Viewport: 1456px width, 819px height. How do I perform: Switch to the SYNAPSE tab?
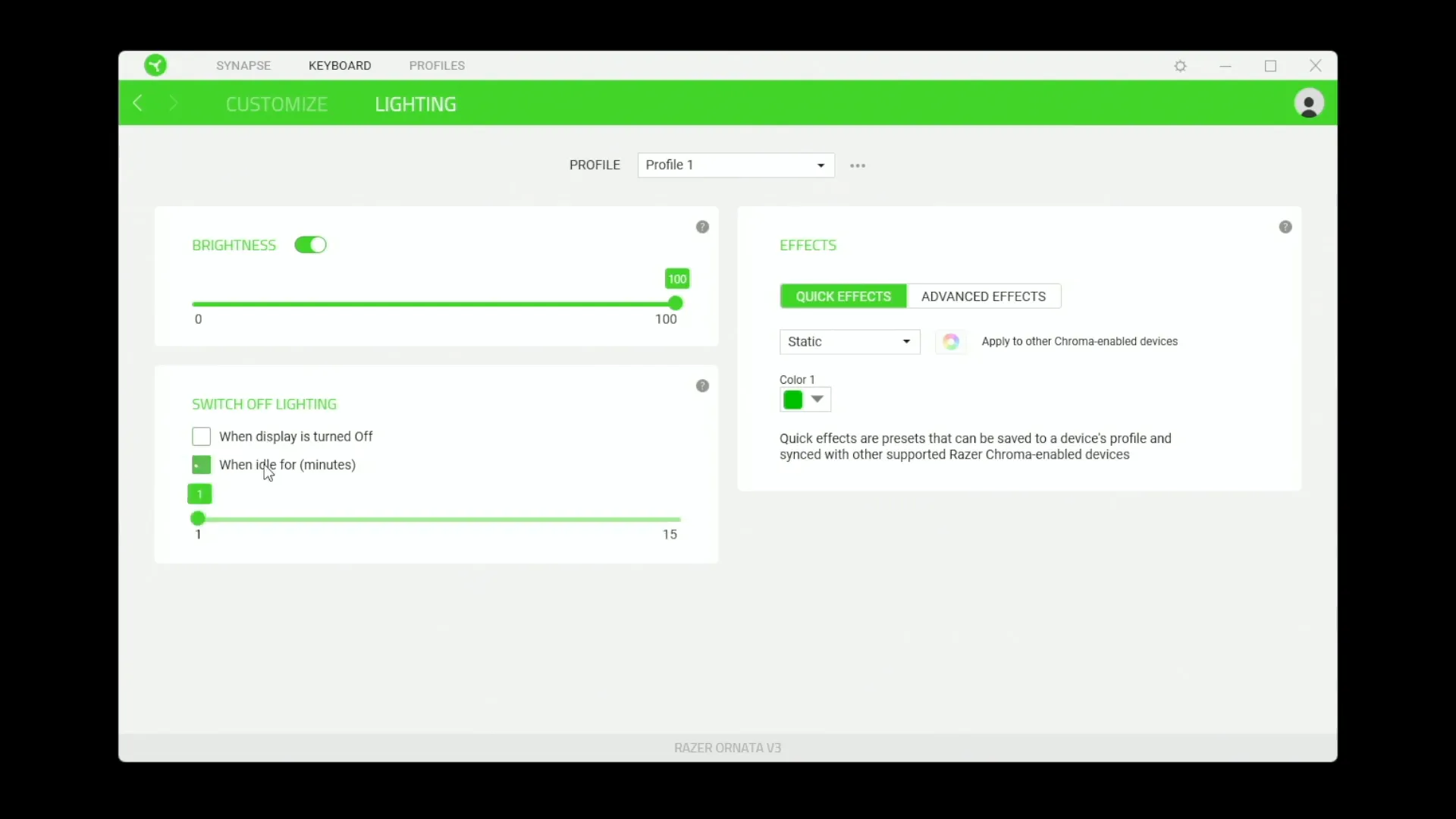[243, 65]
